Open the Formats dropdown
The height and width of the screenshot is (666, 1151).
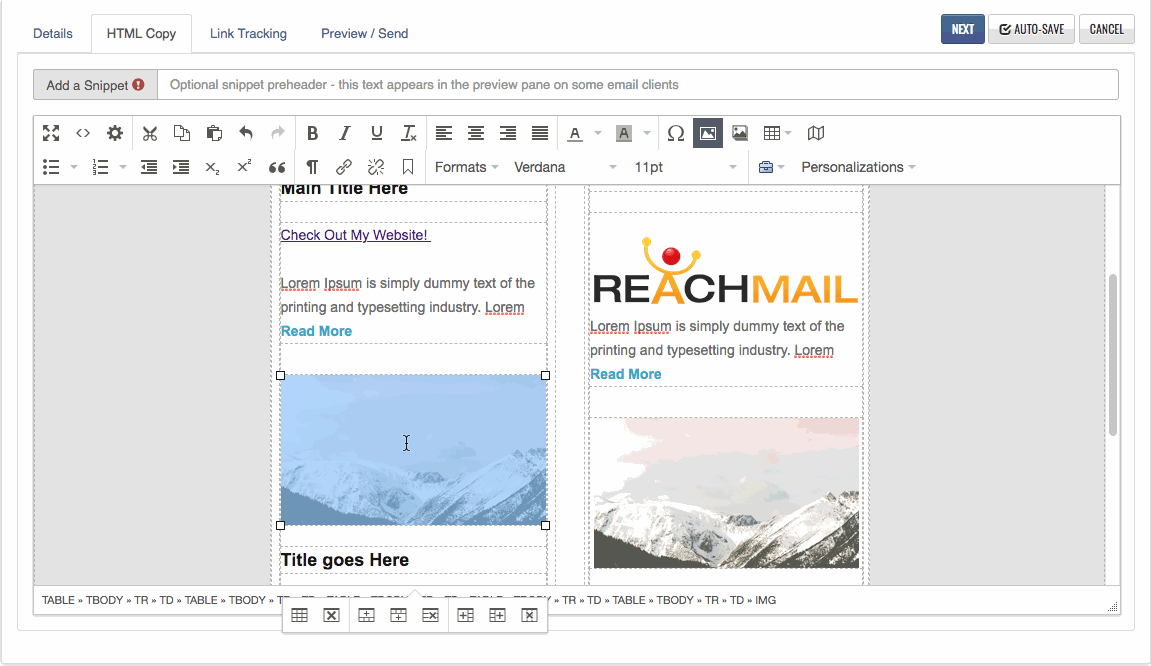tap(466, 167)
